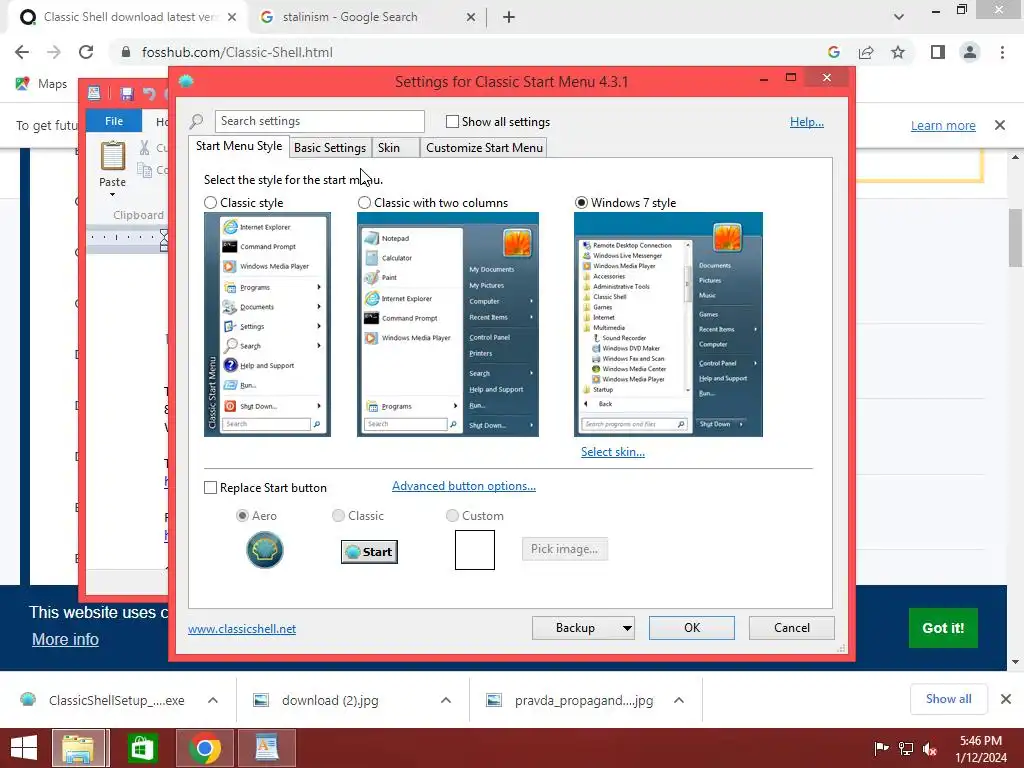Open Chrome from the taskbar
1024x768 pixels.
pyautogui.click(x=205, y=748)
